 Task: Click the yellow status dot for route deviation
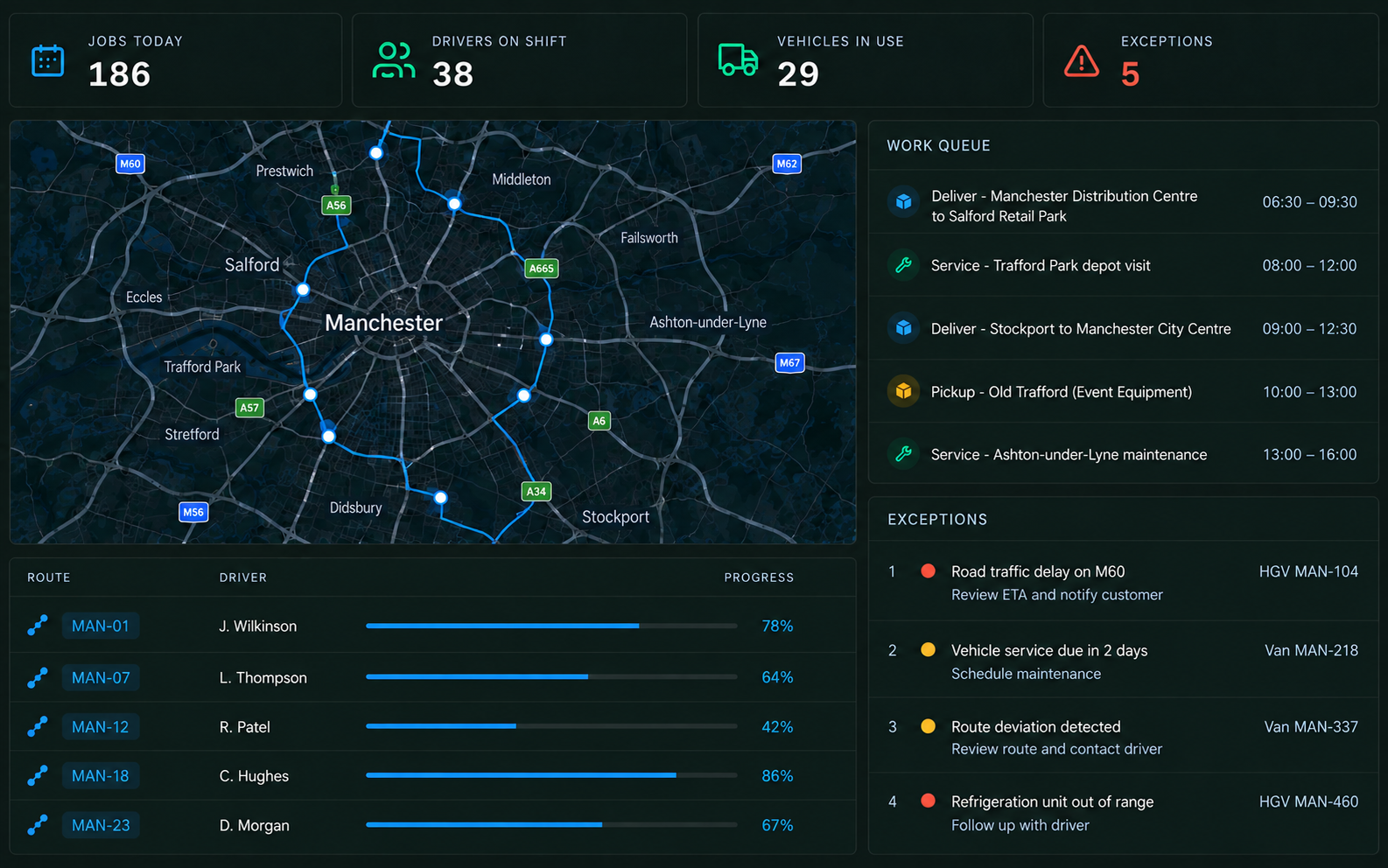point(929,726)
